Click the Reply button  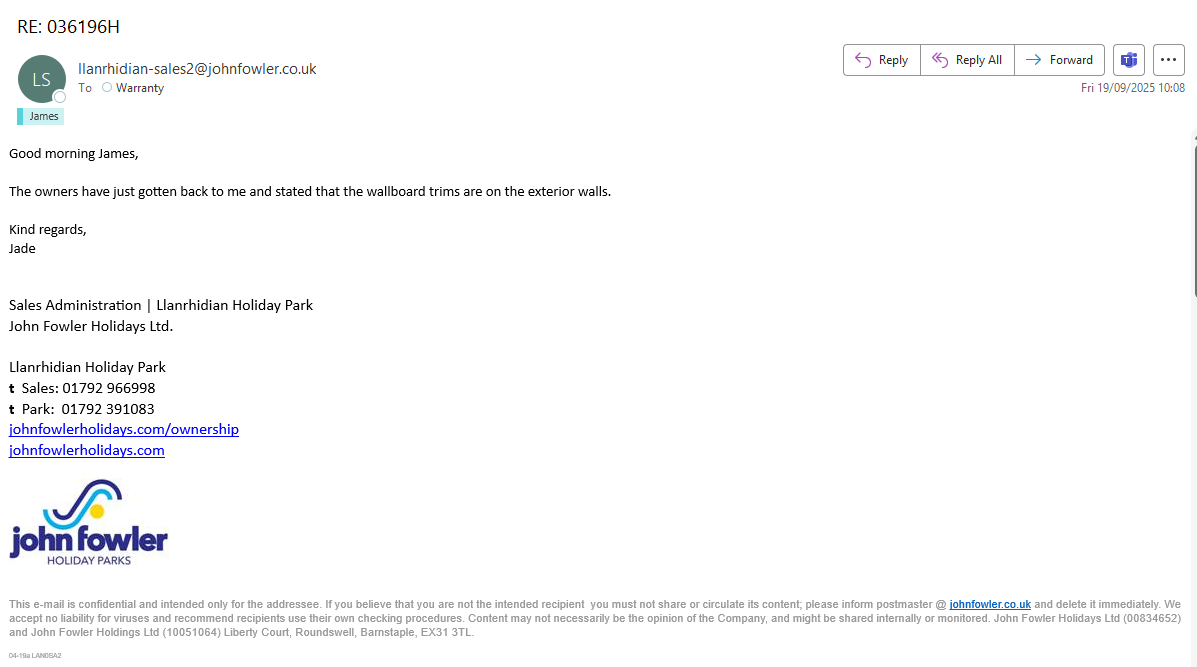click(881, 60)
